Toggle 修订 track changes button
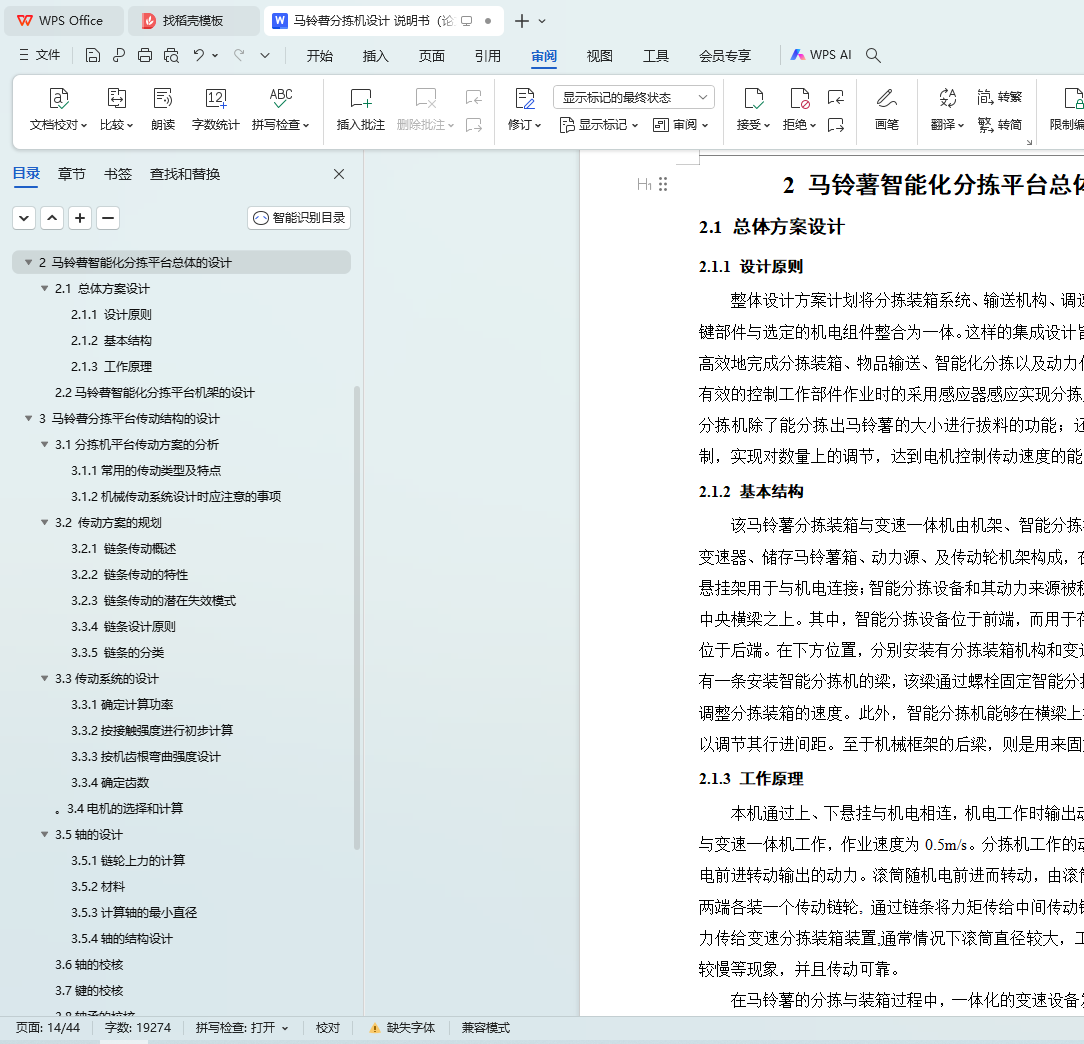The width and height of the screenshot is (1084, 1044). tap(524, 99)
